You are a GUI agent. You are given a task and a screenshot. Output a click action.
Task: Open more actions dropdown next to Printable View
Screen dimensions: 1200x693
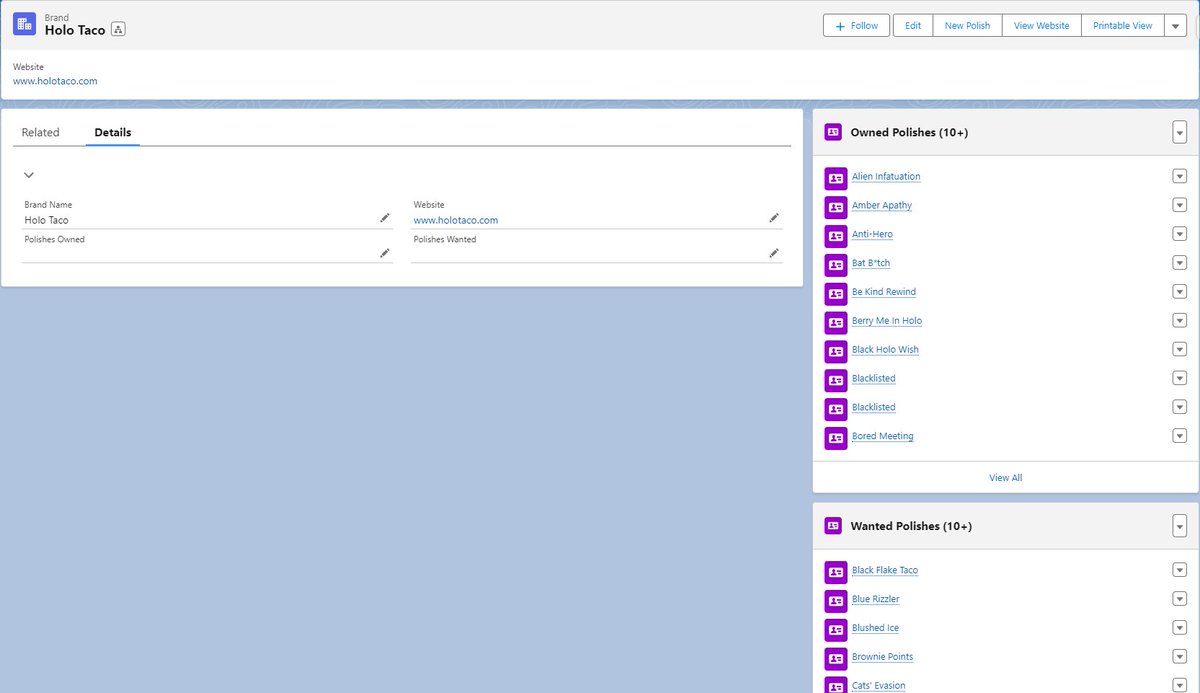[1175, 26]
